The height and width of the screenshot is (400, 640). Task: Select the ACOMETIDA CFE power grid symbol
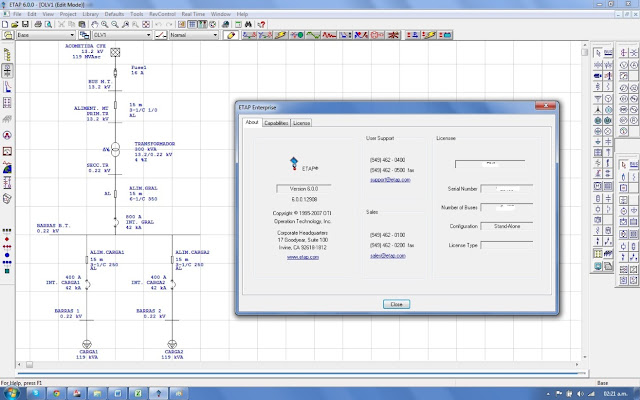pyautogui.click(x=116, y=52)
